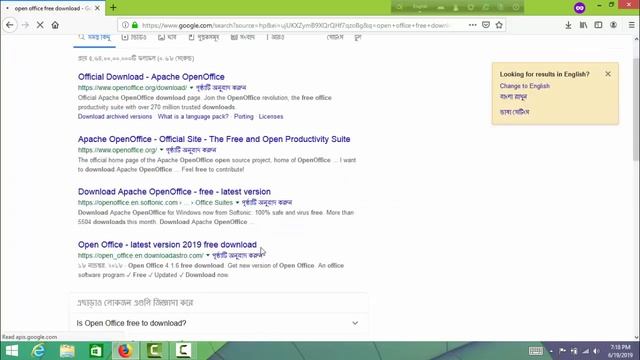
Task: Open File Explorer from the taskbar
Action: [x=67, y=351]
